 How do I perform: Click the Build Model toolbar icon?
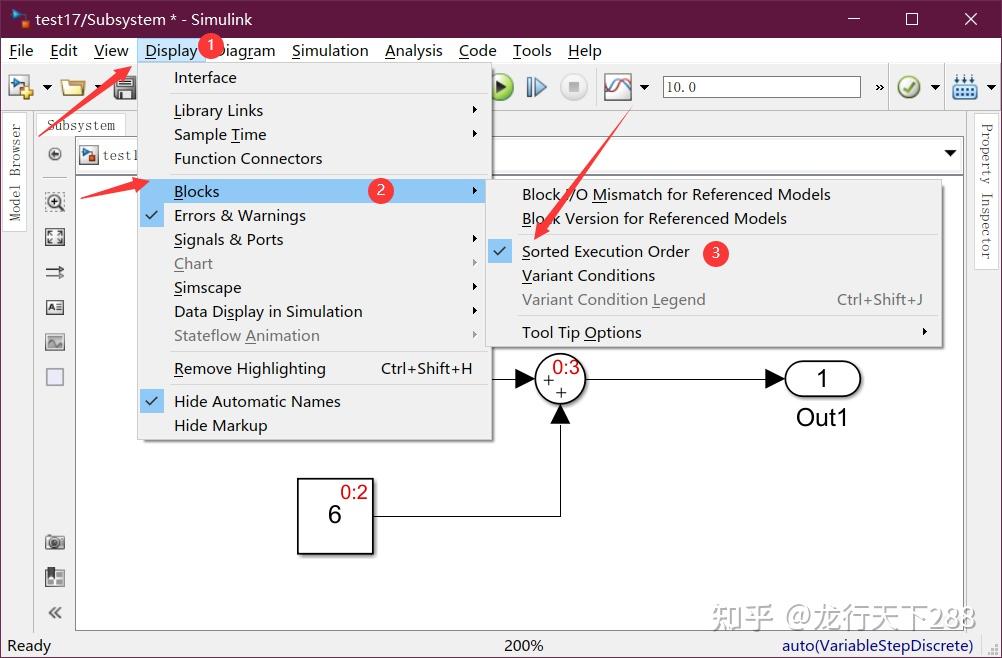click(964, 87)
